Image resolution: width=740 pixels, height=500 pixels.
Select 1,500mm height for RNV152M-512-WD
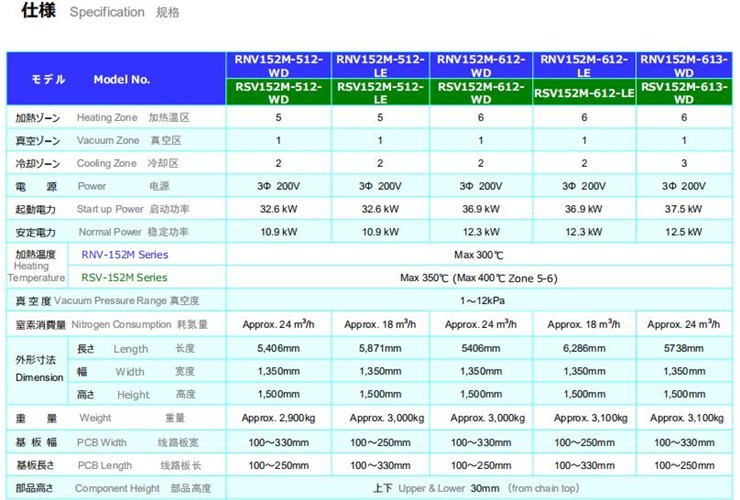278,394
